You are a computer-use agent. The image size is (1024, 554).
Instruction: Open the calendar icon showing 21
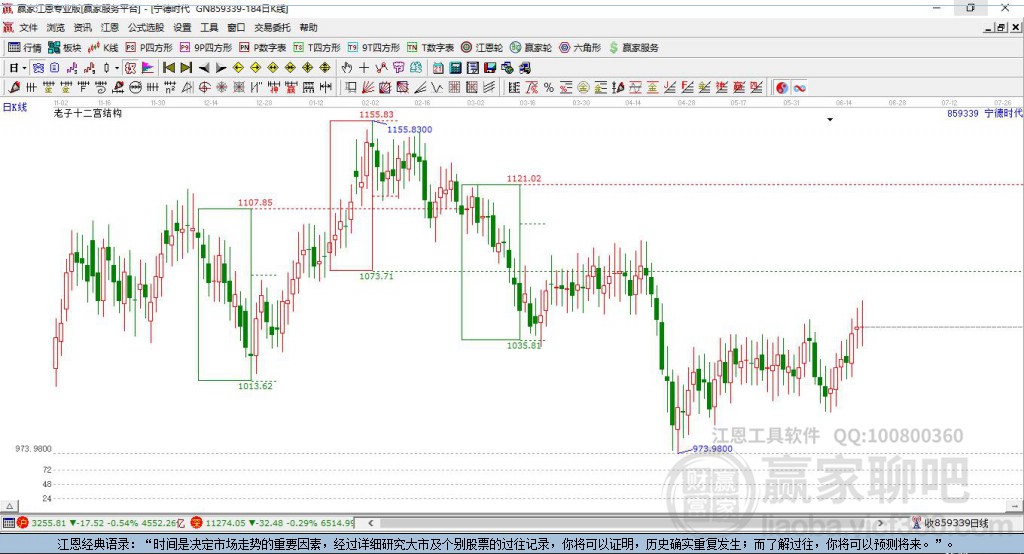pos(438,68)
